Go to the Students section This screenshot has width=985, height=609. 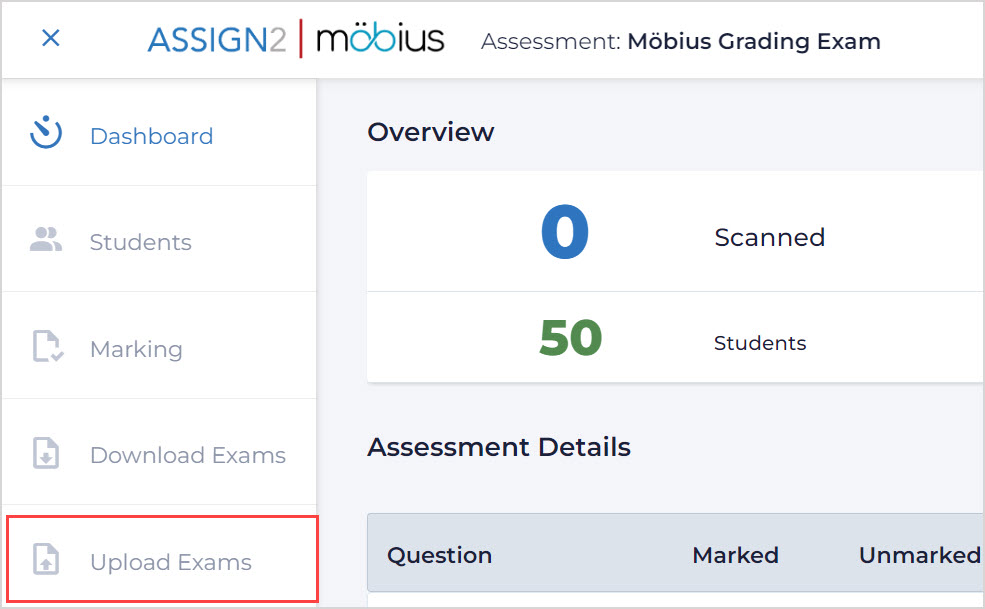(140, 242)
